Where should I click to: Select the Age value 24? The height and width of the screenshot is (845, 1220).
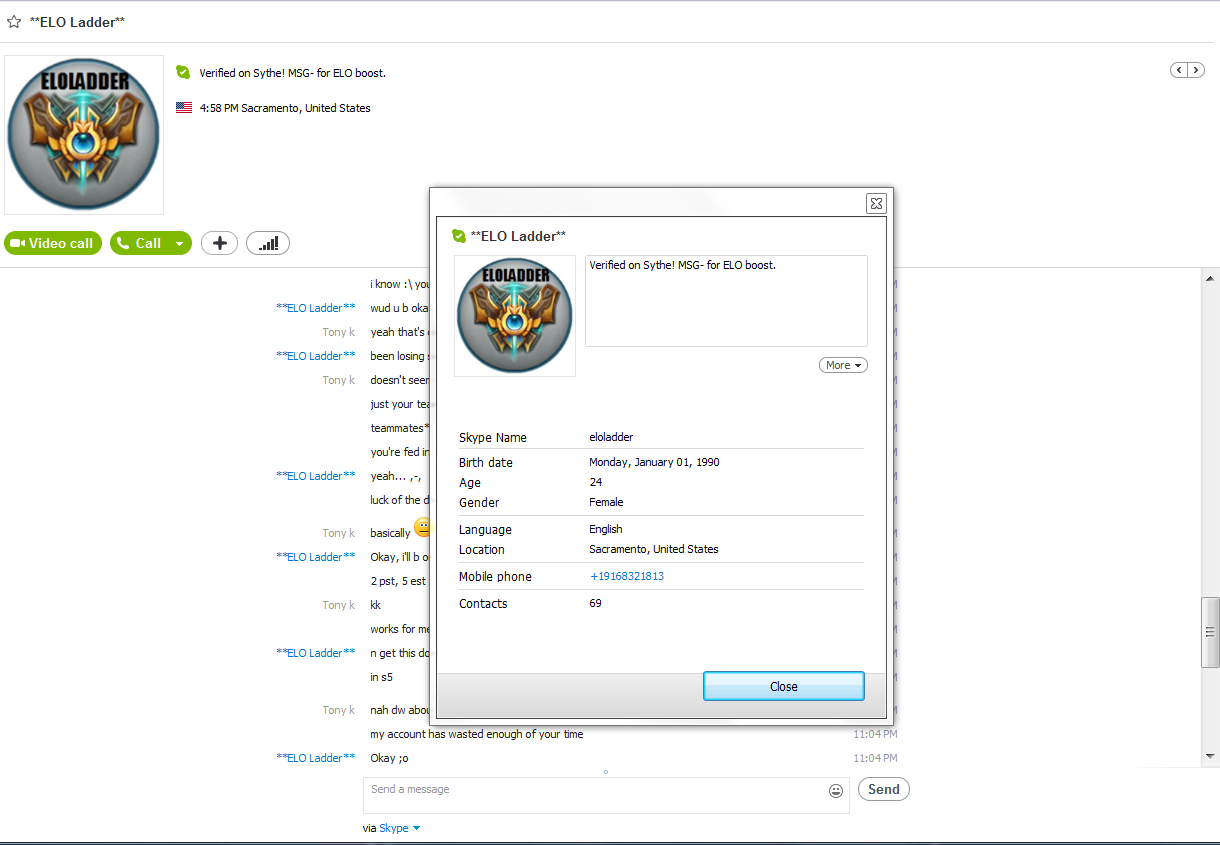click(x=596, y=482)
